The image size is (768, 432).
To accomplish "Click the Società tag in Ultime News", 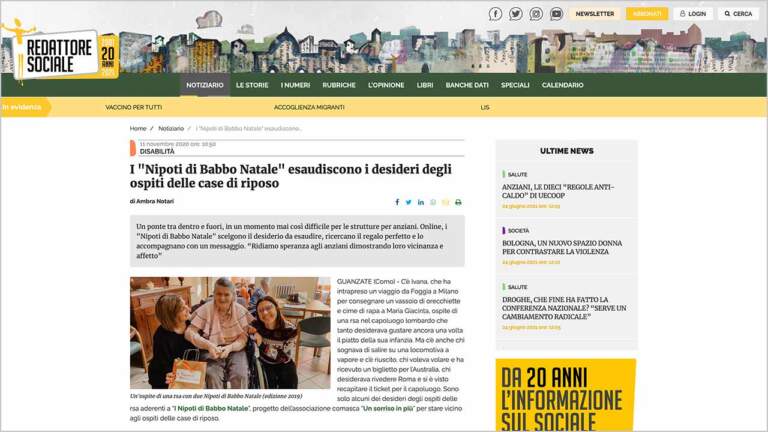I will click(518, 231).
